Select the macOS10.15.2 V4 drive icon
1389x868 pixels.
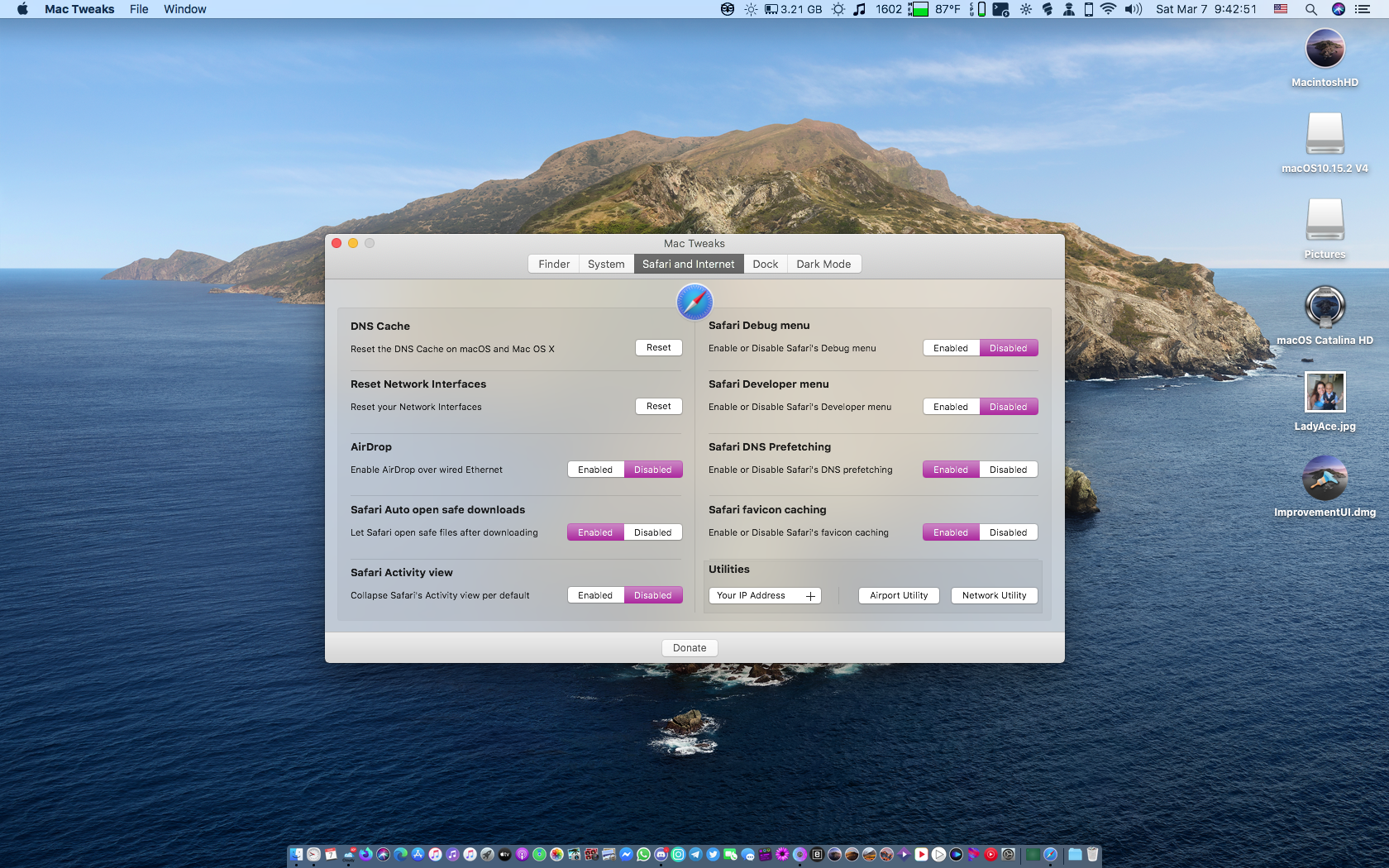point(1325,133)
